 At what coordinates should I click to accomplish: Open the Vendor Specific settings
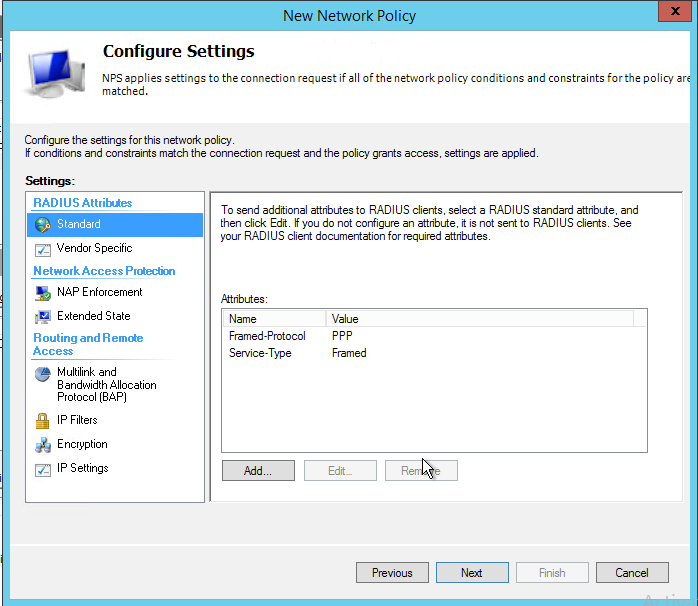94,248
